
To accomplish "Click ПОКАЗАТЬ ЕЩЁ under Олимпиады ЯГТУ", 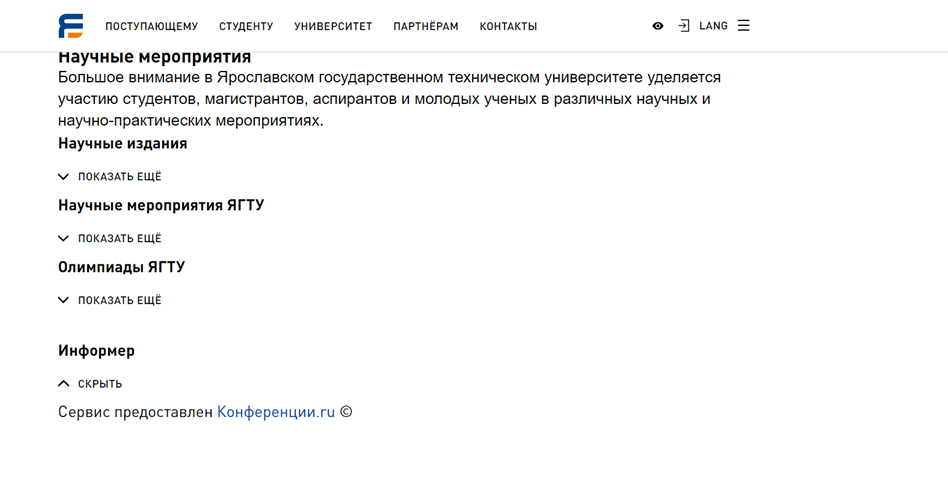I will click(120, 300).
